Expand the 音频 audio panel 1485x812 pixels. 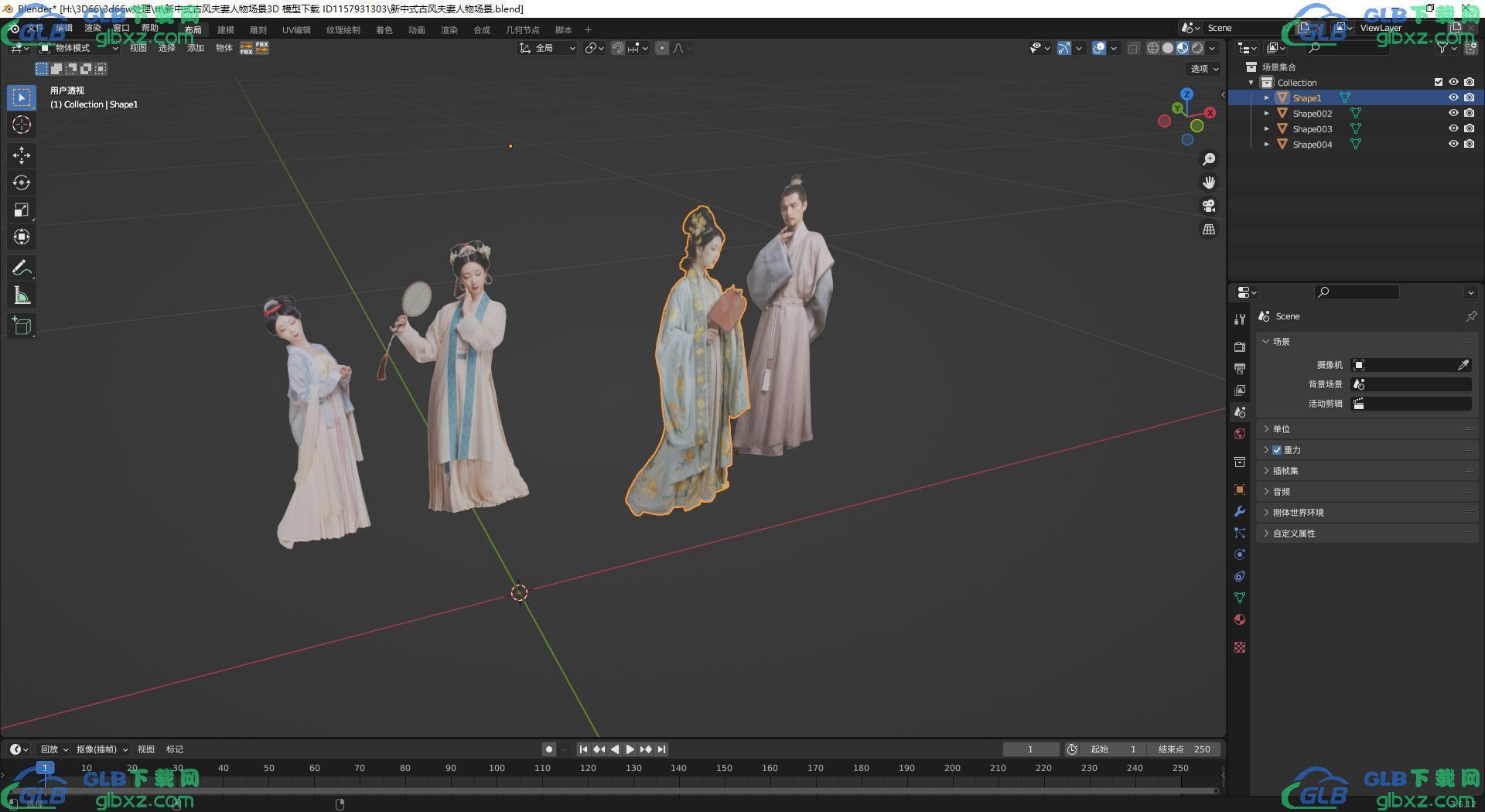click(x=1367, y=492)
